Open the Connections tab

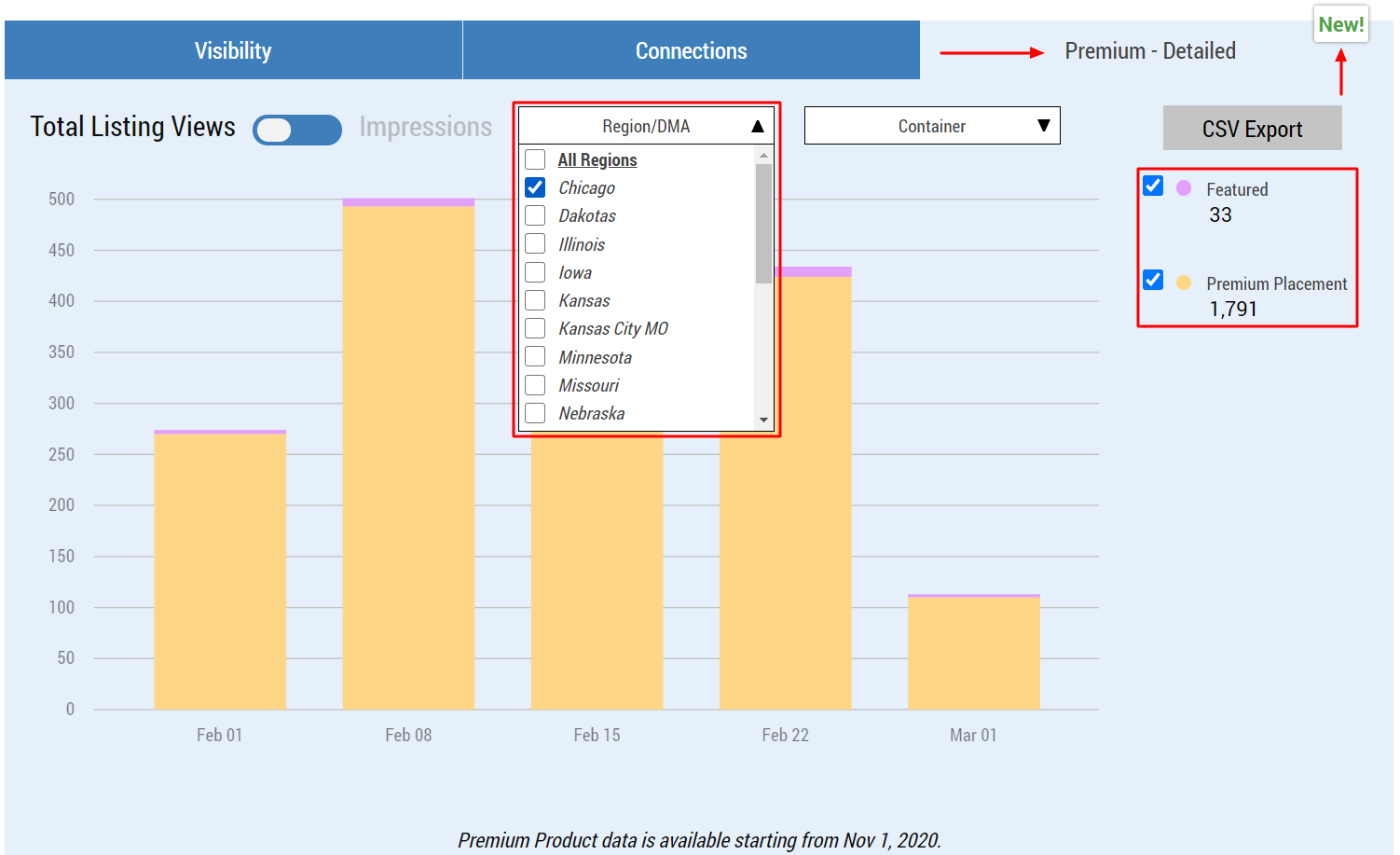pos(692,50)
